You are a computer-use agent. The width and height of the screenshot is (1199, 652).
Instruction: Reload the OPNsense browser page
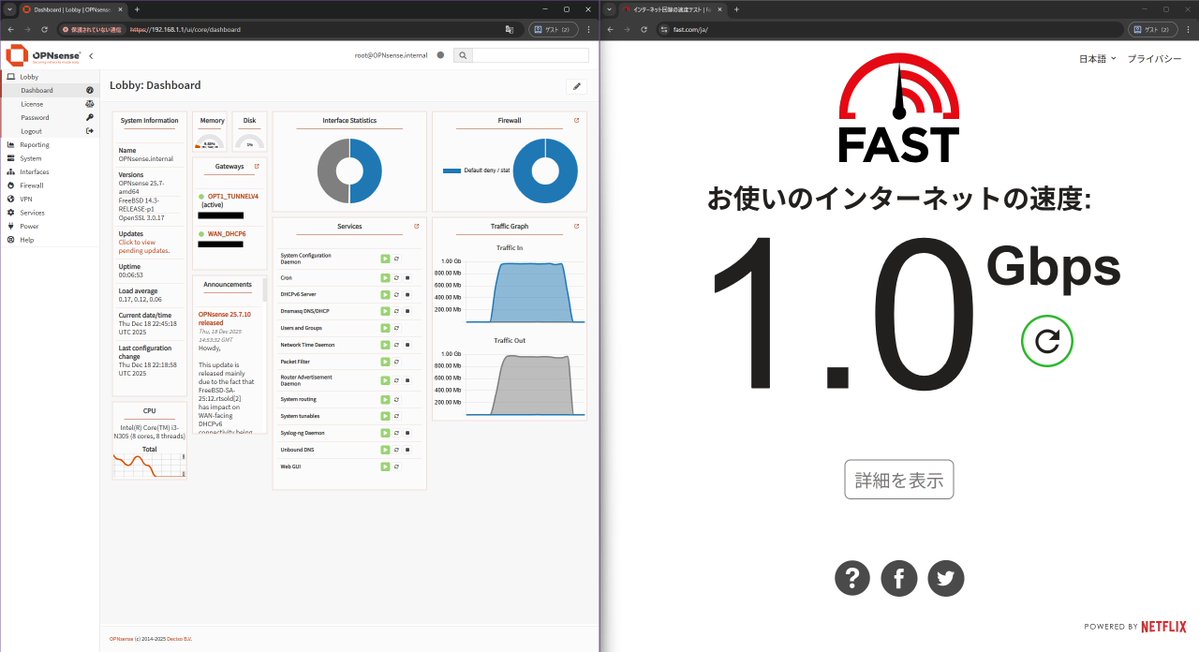[44, 29]
